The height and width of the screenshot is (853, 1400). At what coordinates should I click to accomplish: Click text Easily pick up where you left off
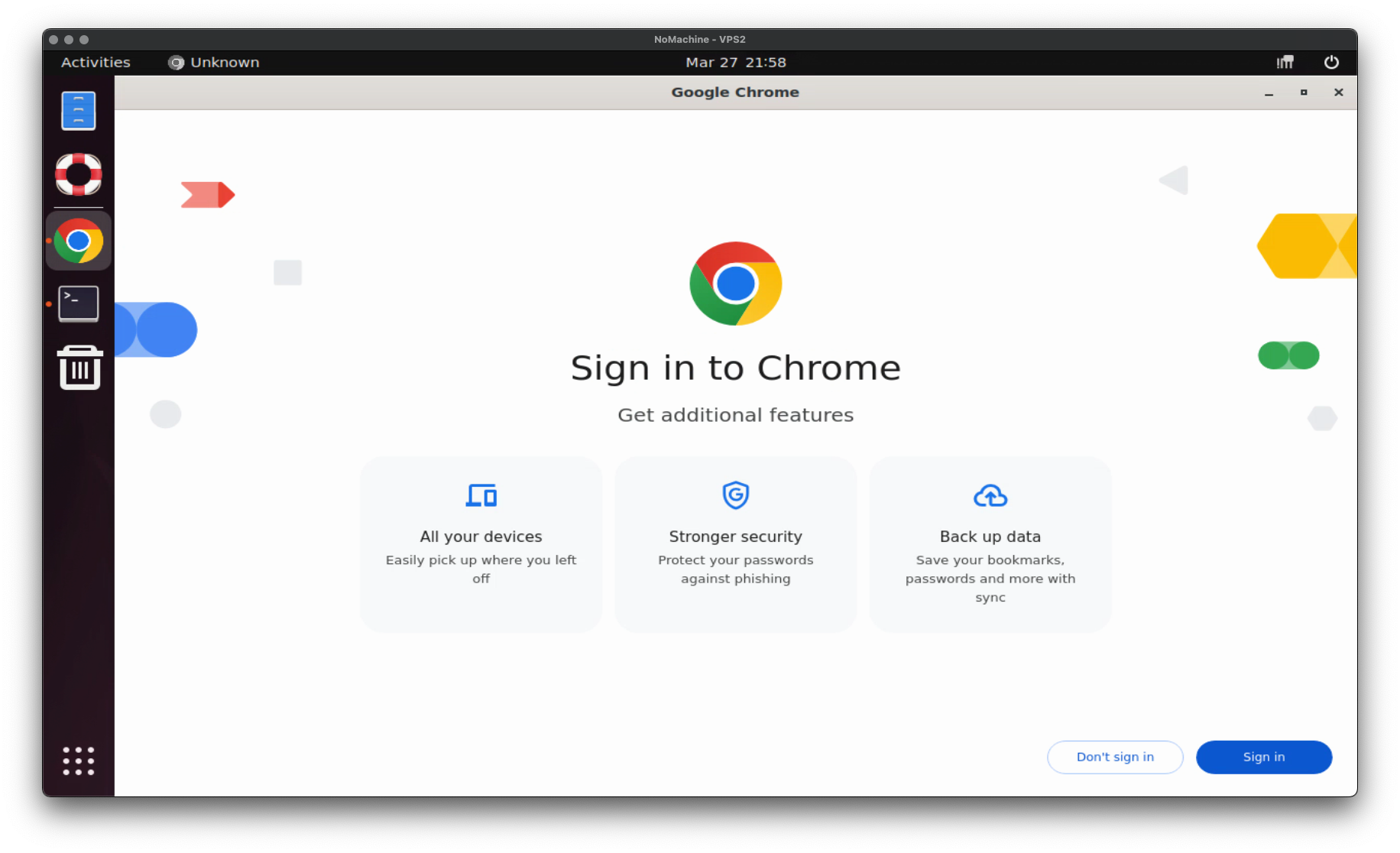pos(481,569)
